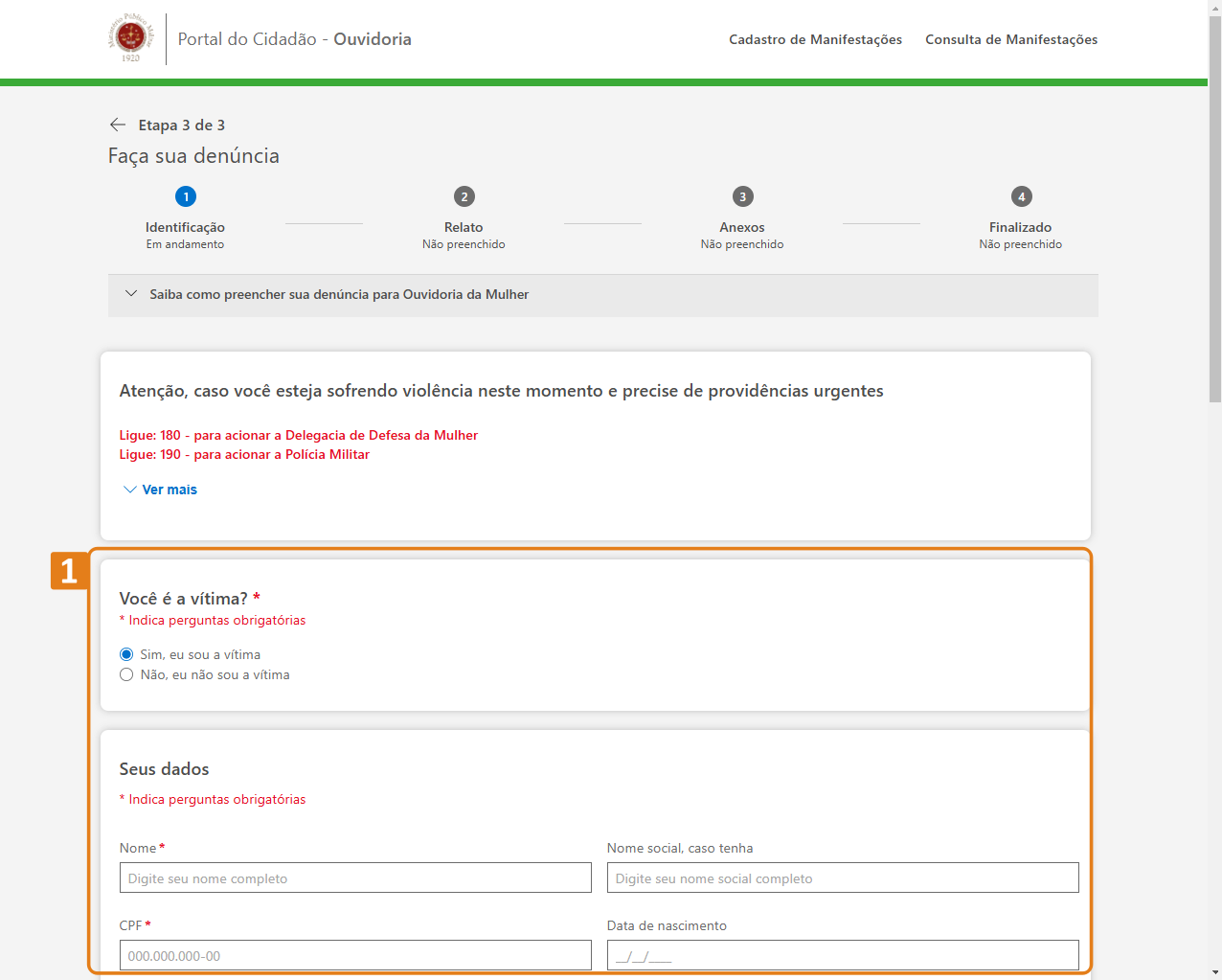Expand the Ver mais link
The height and width of the screenshot is (980, 1222).
pyautogui.click(x=170, y=490)
